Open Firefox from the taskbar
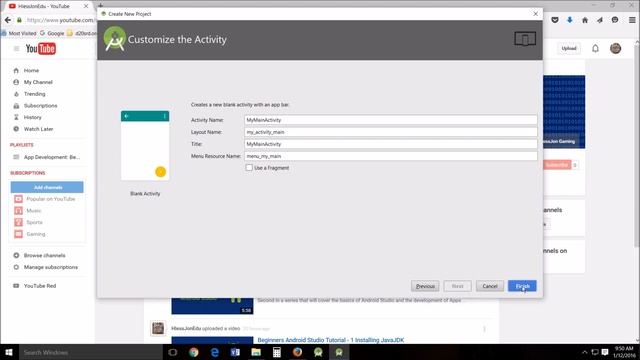Viewport: 640px width, 360px height. pyautogui.click(x=298, y=352)
